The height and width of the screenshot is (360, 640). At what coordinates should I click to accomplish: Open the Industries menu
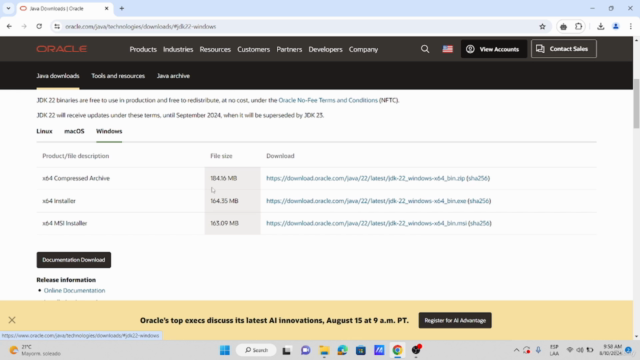click(x=178, y=49)
